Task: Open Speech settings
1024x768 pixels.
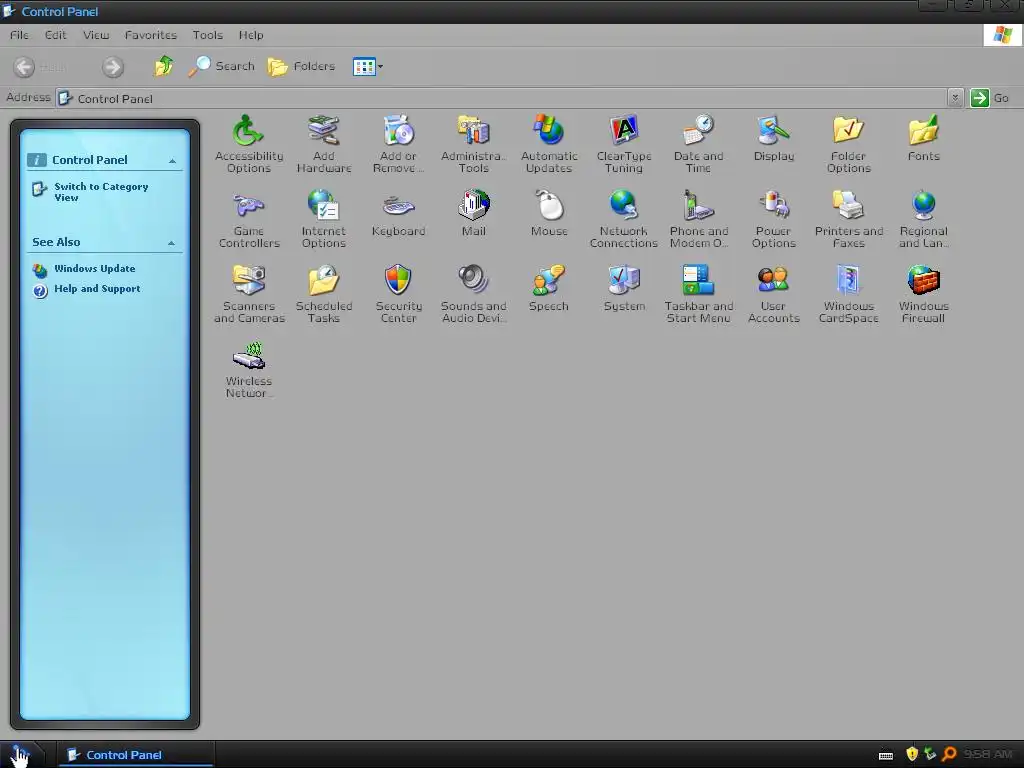Action: click(x=549, y=289)
